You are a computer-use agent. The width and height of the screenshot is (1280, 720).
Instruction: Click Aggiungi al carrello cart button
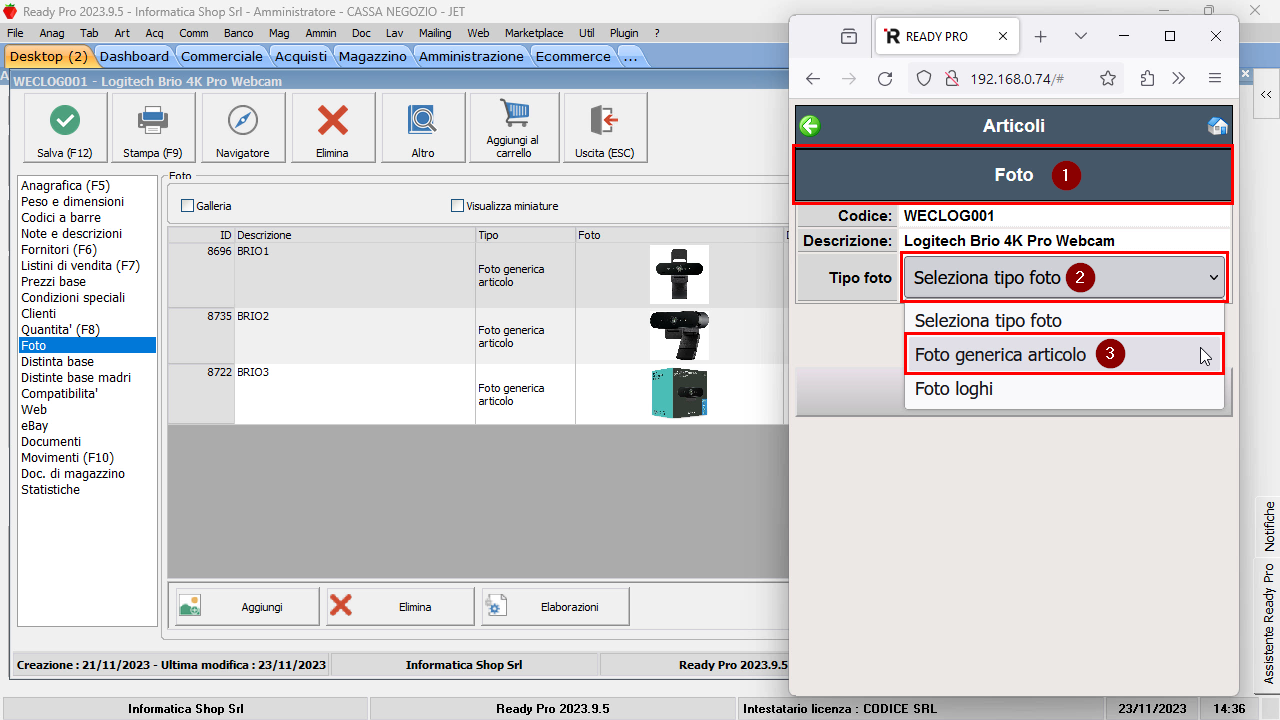point(513,128)
